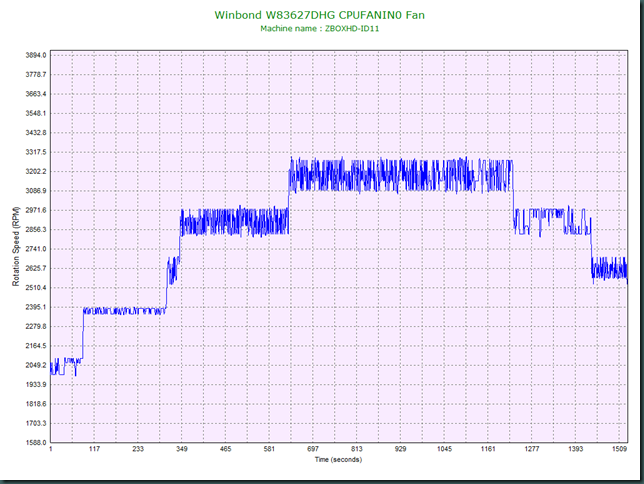Click the 3317.5 y-axis value
This screenshot has height=484, width=644.
pyautogui.click(x=36, y=152)
